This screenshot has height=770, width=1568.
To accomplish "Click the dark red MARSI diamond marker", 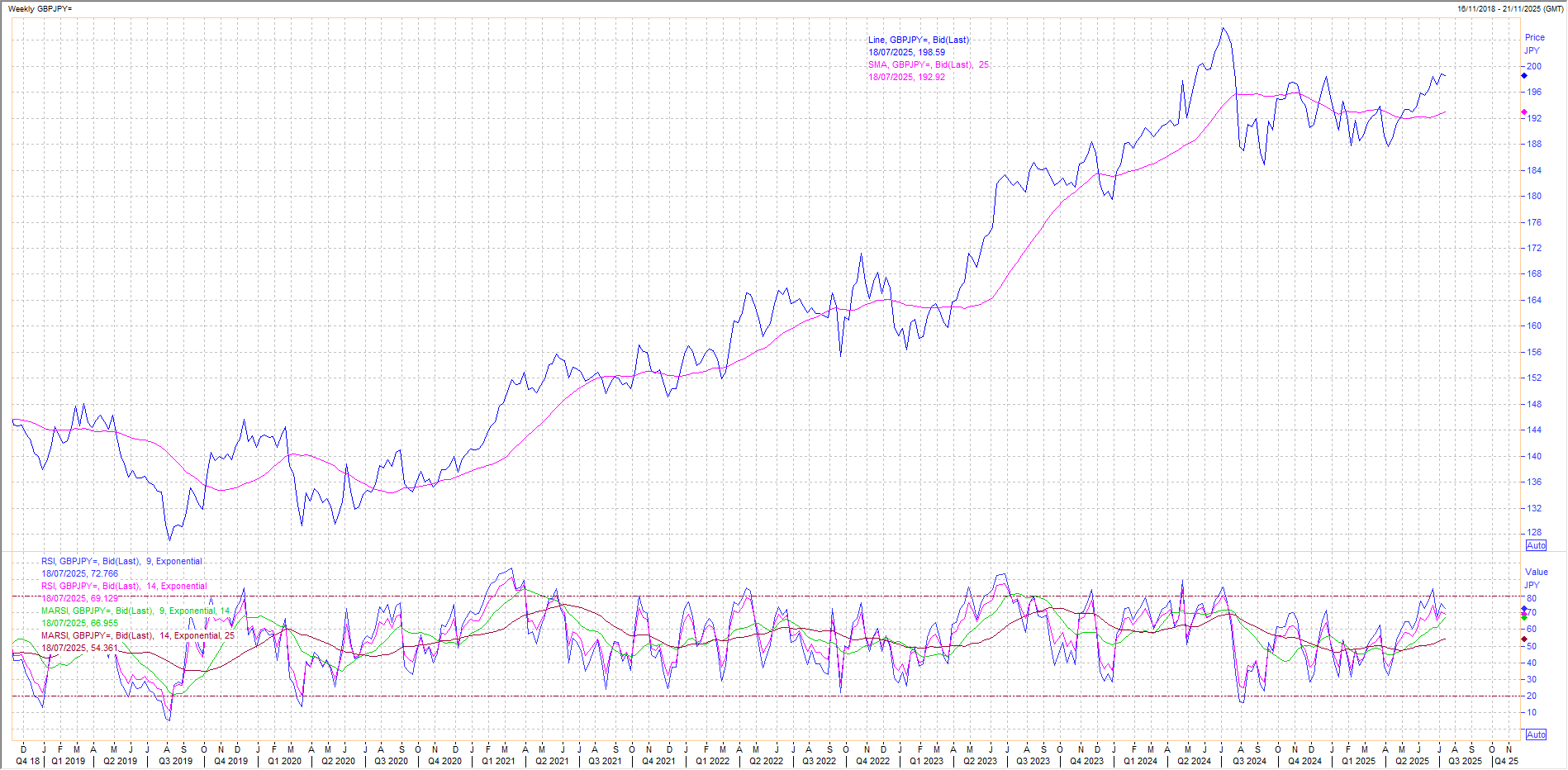I will point(1524,639).
